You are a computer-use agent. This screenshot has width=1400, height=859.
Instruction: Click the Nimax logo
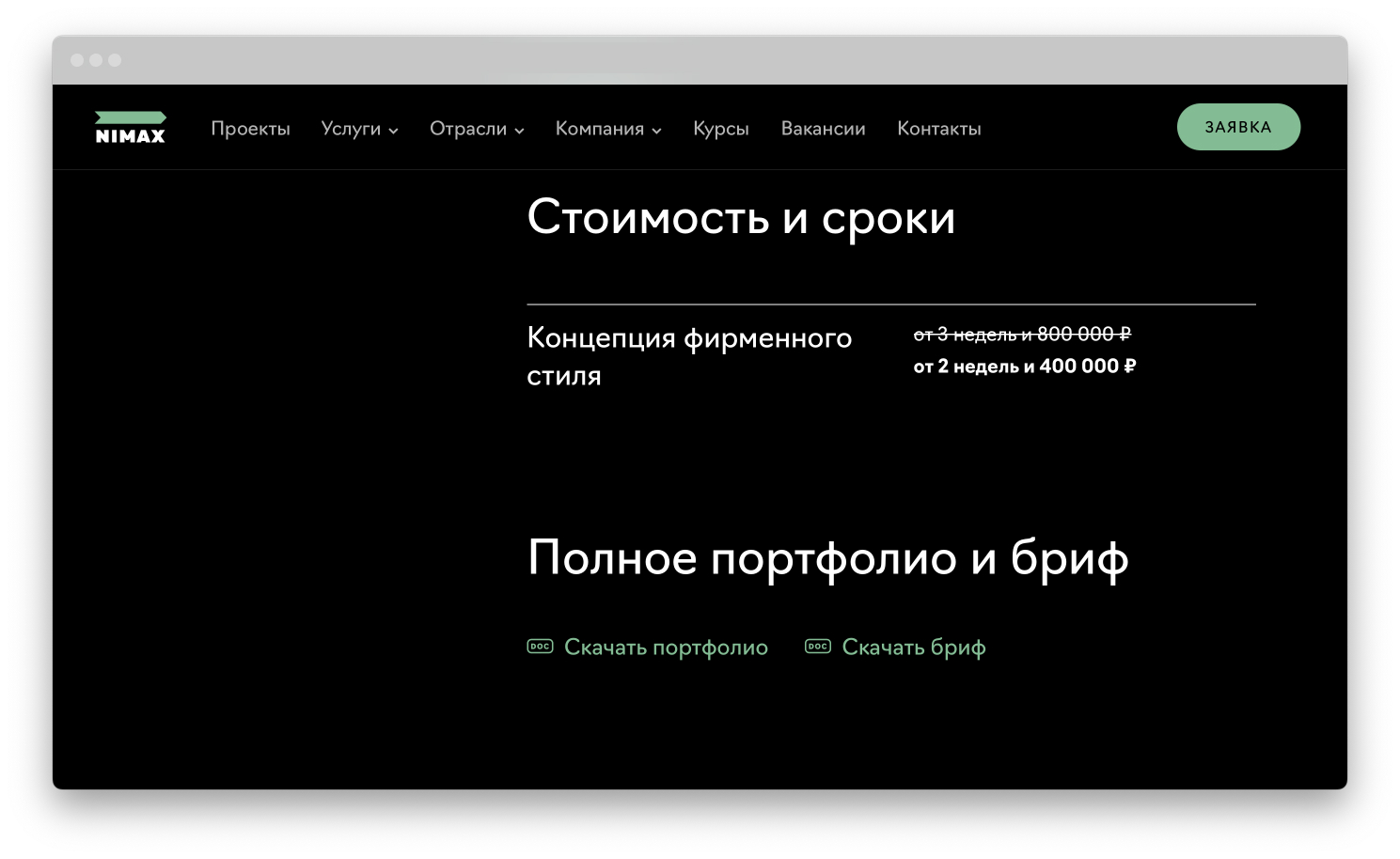point(130,128)
